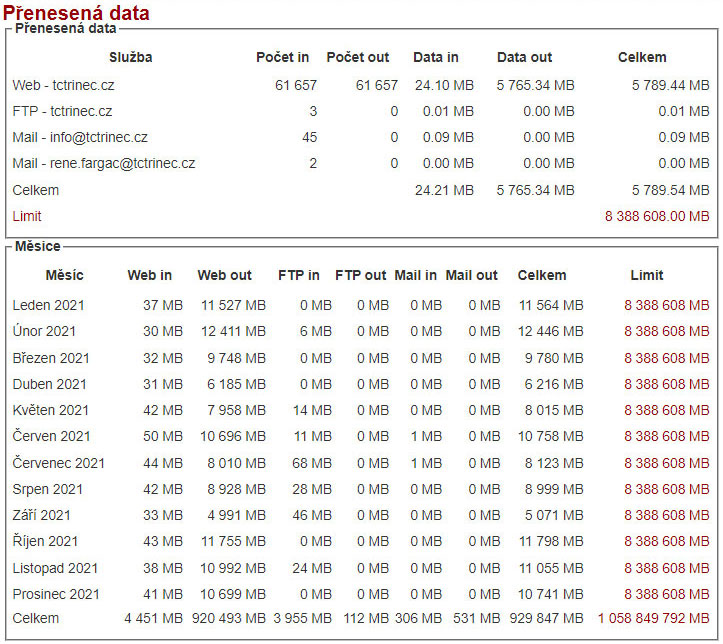Click the 12 411 MB Web out value for Únor
This screenshot has height=644, width=723.
[x=233, y=331]
